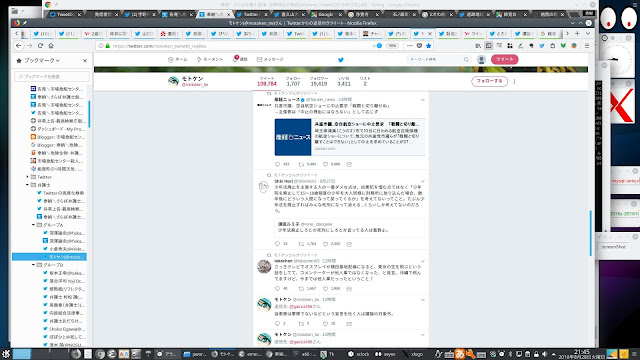Open xclock item in taskbar
The image size is (640, 360).
click(359, 354)
